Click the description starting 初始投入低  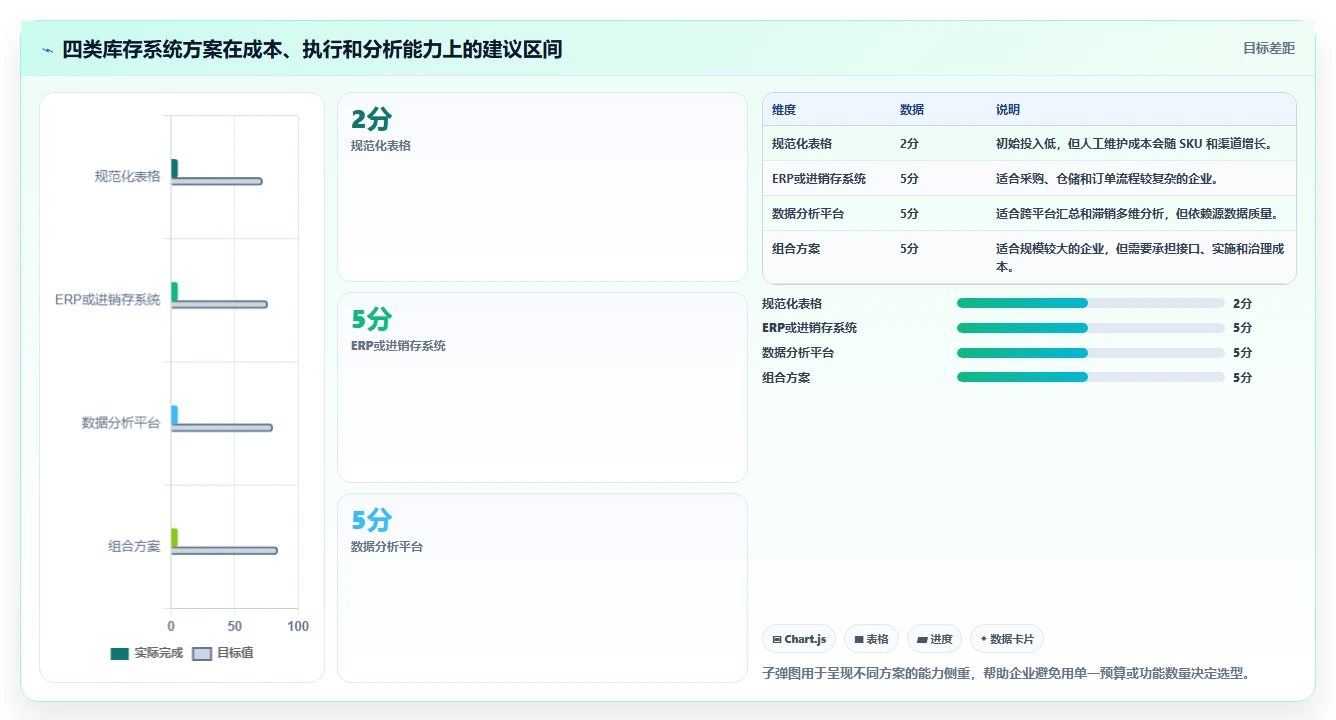(x=1134, y=144)
